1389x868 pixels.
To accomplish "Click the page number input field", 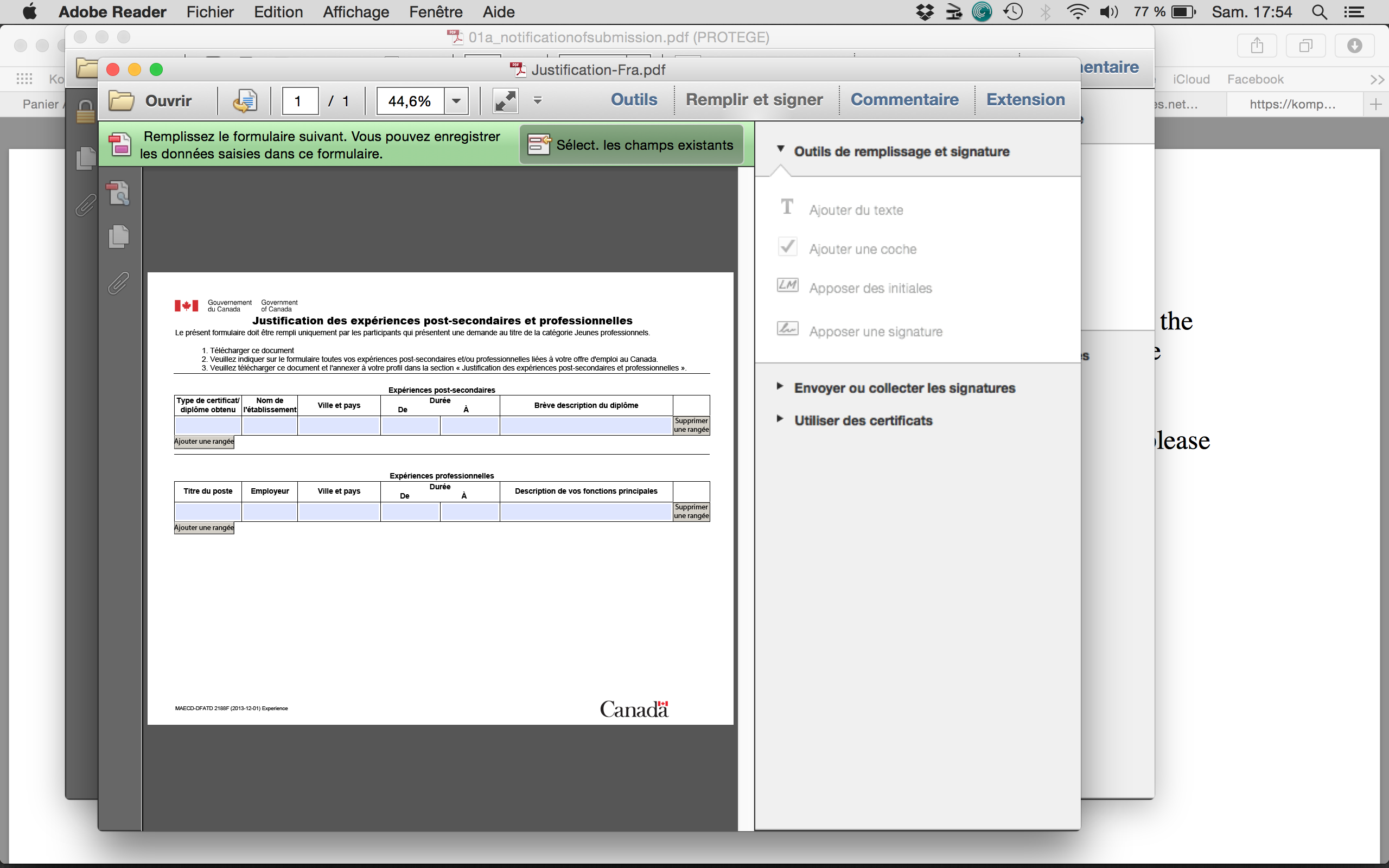I will click(x=300, y=101).
